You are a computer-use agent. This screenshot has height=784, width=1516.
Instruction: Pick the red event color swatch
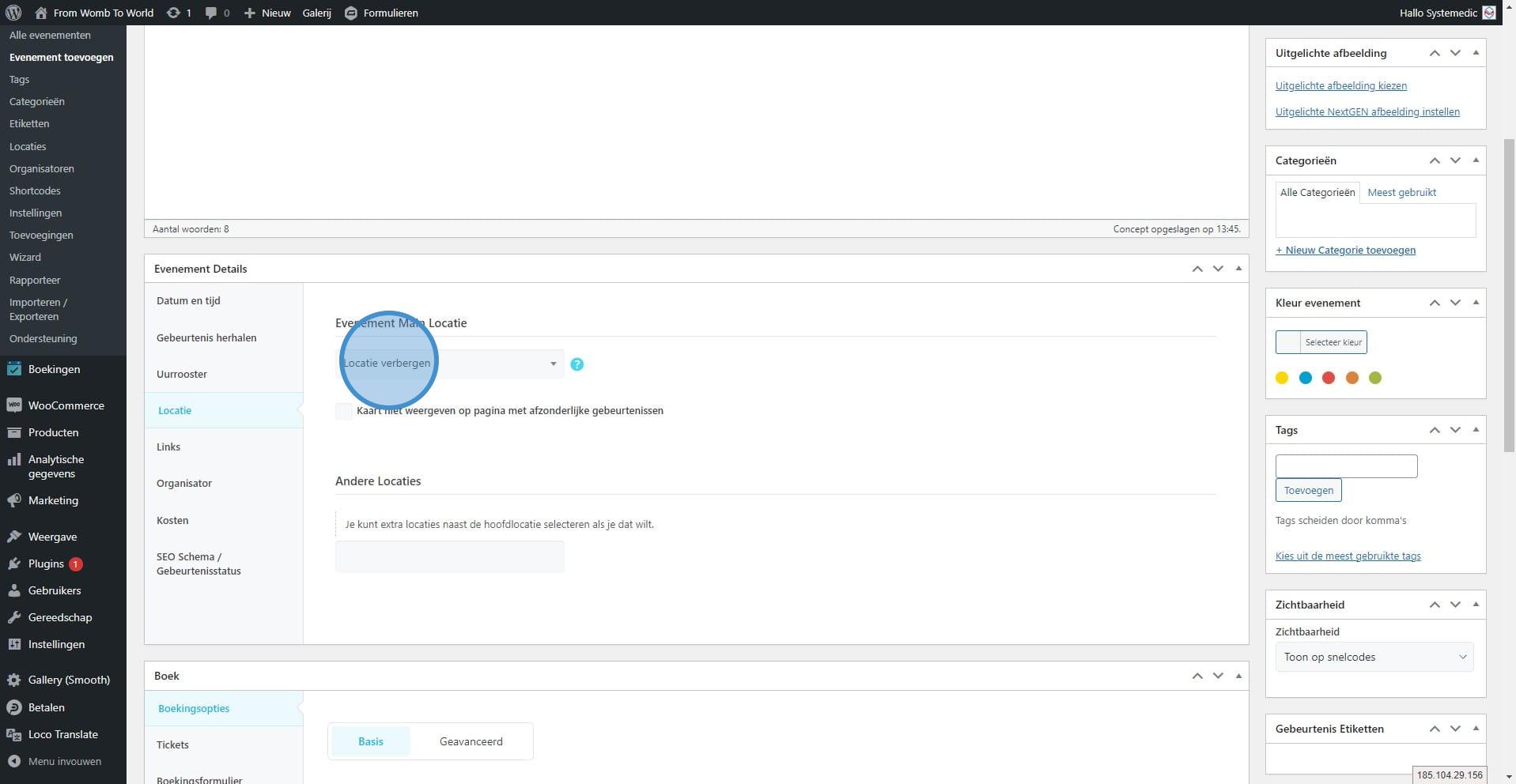(x=1329, y=378)
